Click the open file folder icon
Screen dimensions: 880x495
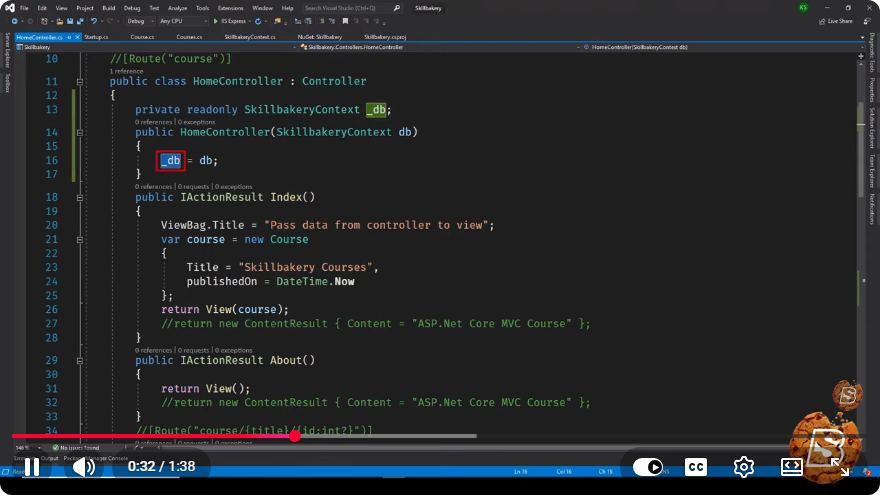click(59, 21)
